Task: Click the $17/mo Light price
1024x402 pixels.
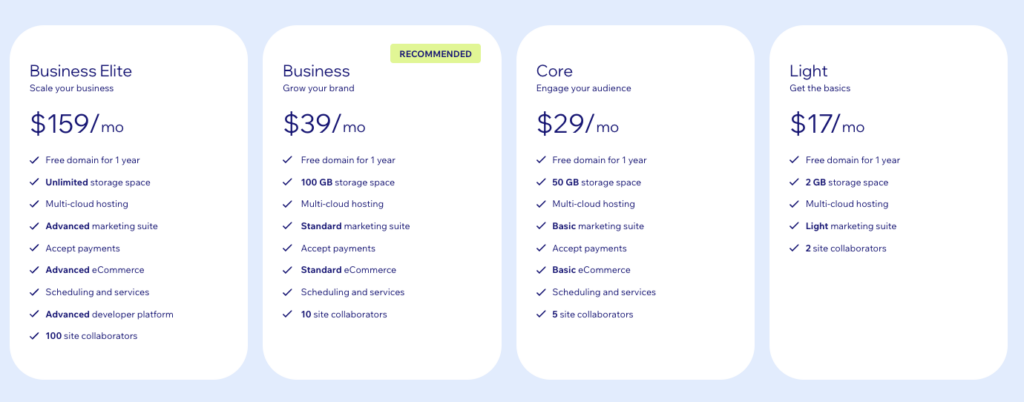Action: tap(827, 124)
